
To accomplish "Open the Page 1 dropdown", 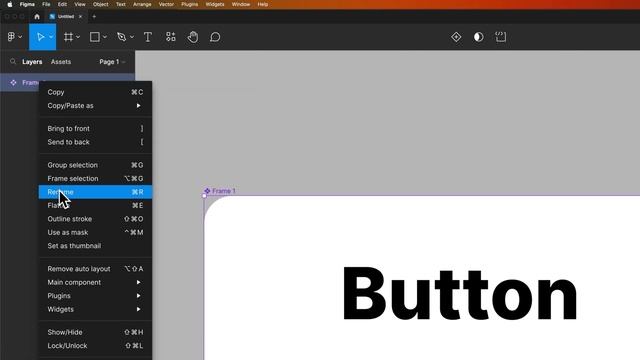I will (x=112, y=62).
